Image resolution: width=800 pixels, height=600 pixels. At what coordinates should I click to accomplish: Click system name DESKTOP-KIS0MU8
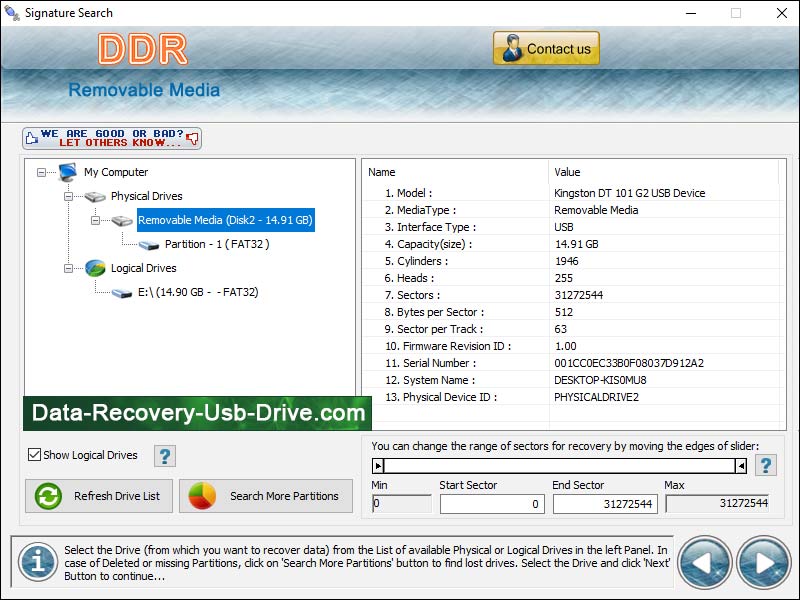point(600,380)
